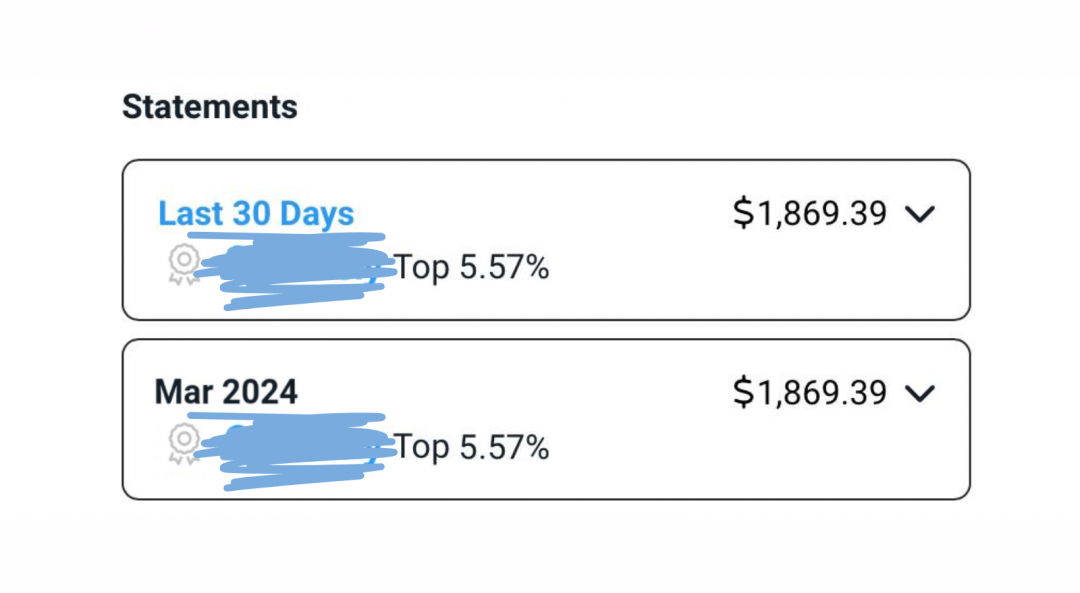Click the award ribbon icon under Mar 2024

[184, 444]
